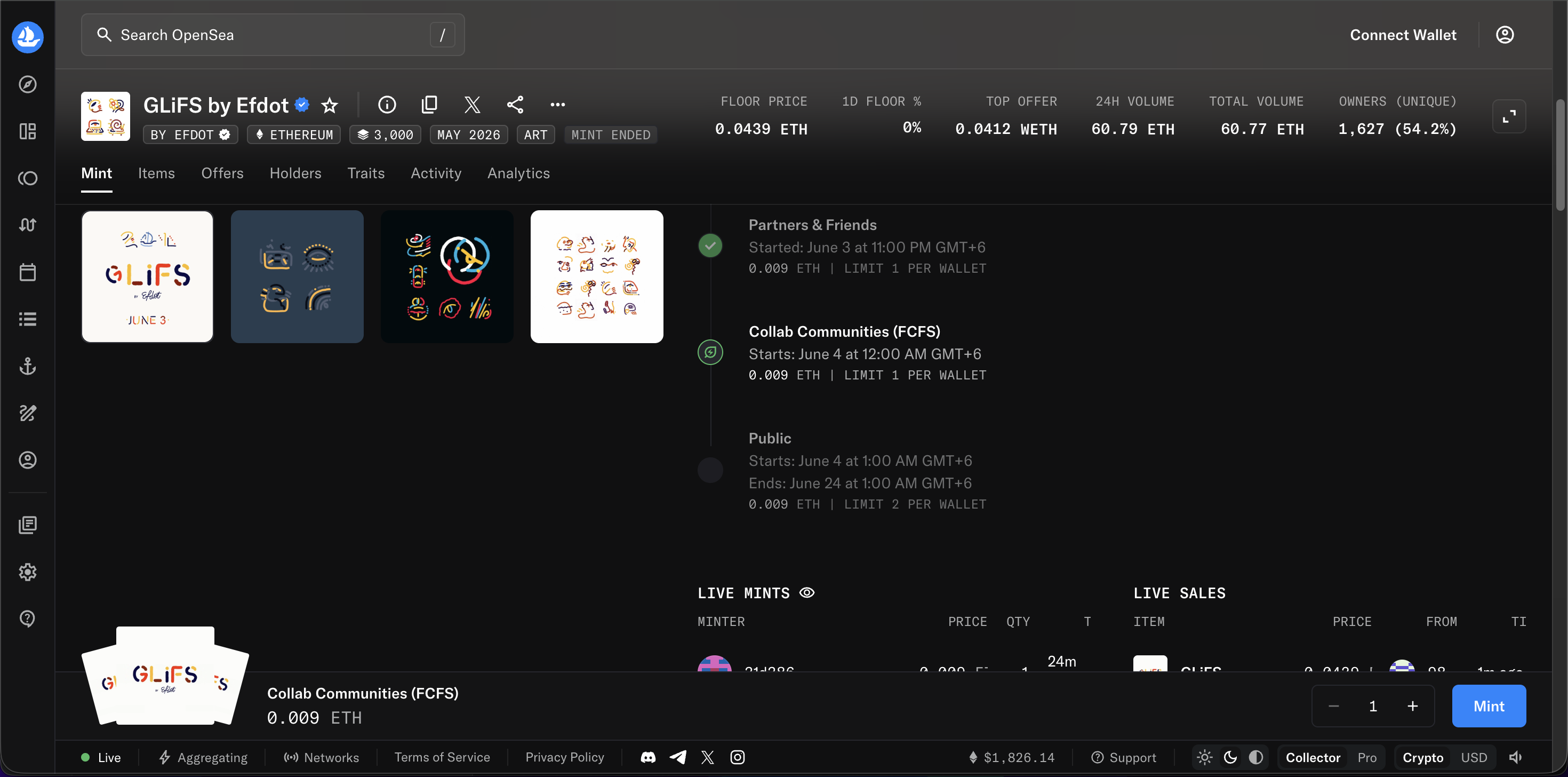This screenshot has width=1568, height=777.
Task: Open the white grid glyphs thumbnail
Action: pyautogui.click(x=596, y=276)
